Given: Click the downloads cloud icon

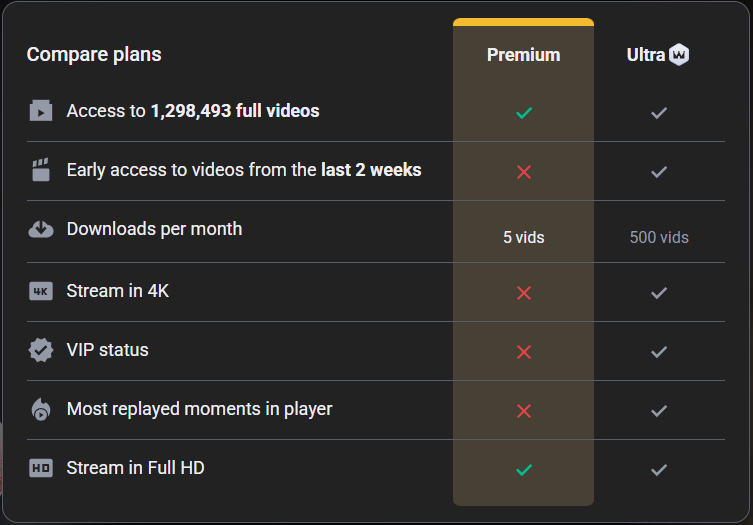Looking at the screenshot, I should [40, 229].
